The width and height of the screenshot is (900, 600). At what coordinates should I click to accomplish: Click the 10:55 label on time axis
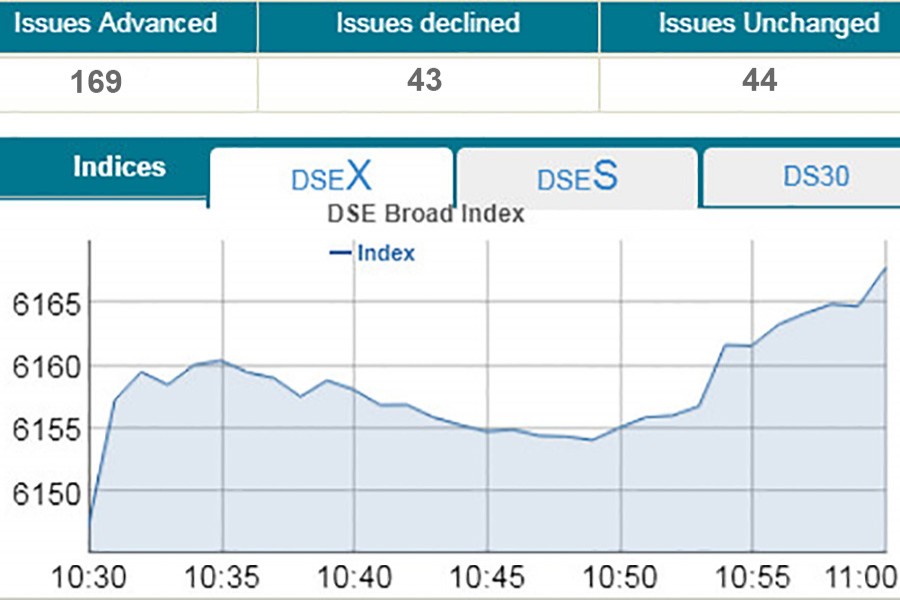click(754, 578)
